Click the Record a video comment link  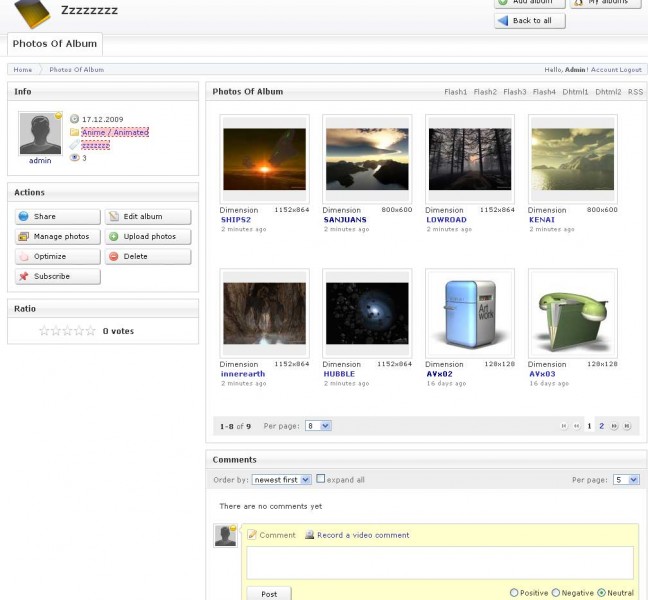click(x=363, y=535)
